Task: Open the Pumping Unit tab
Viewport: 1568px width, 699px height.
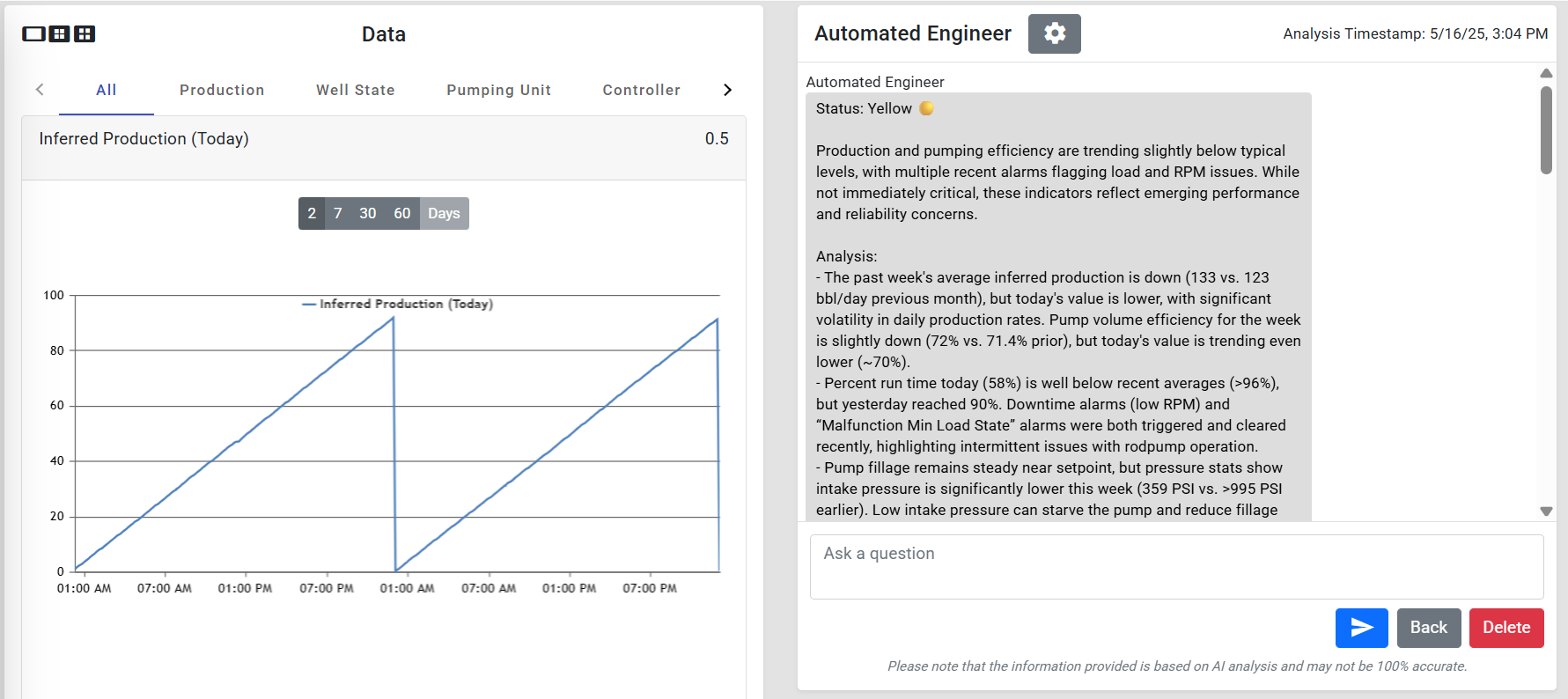Action: click(498, 90)
